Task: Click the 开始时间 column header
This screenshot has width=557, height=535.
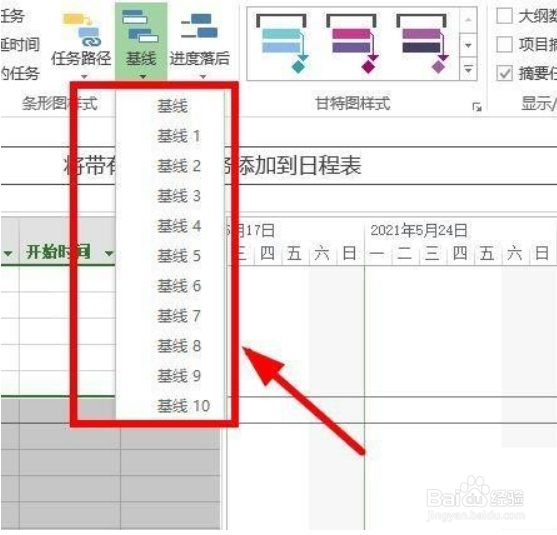Action: coord(58,252)
